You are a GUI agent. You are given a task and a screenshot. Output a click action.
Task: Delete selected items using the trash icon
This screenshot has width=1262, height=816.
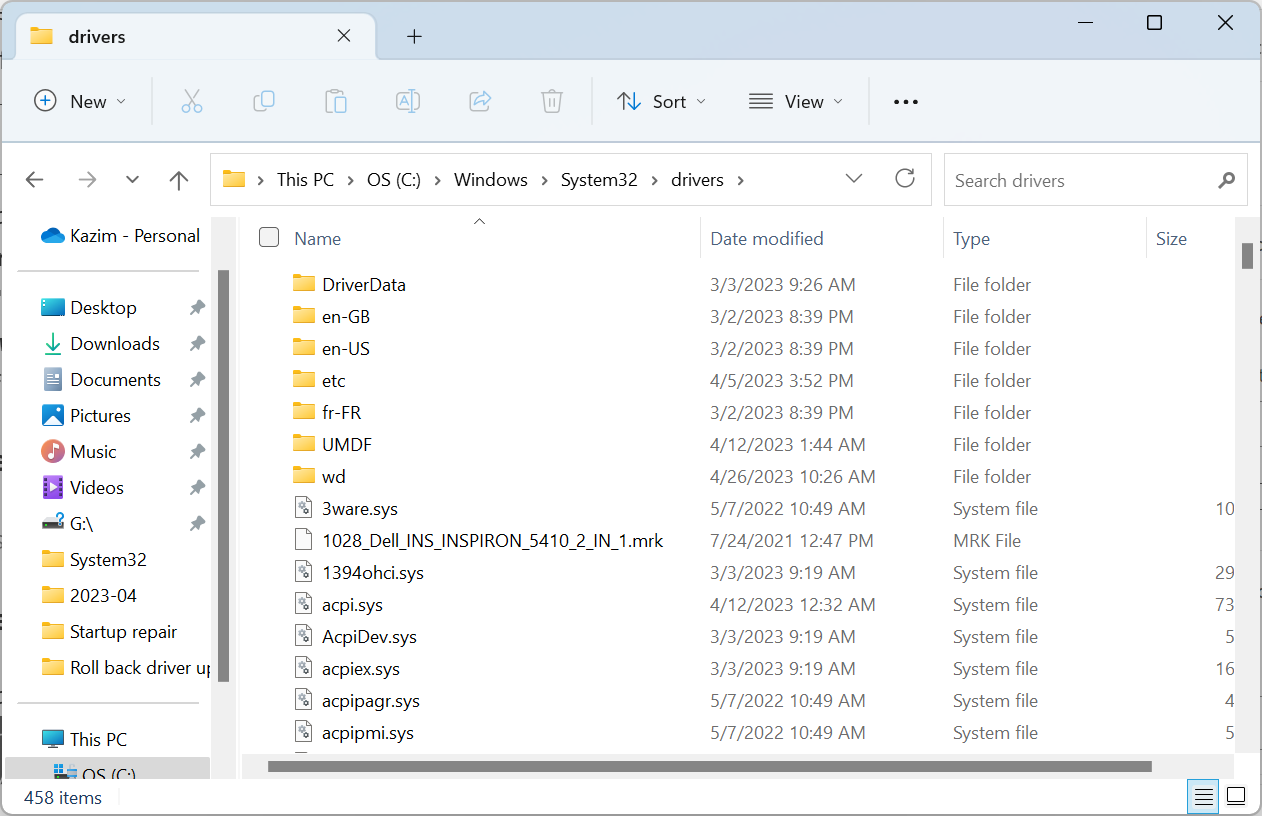point(551,101)
